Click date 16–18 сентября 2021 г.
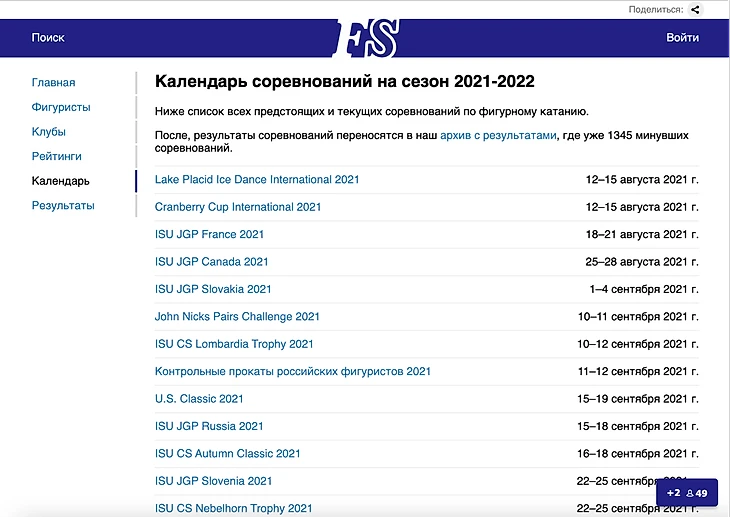Image resolution: width=730 pixels, height=517 pixels. (x=638, y=454)
